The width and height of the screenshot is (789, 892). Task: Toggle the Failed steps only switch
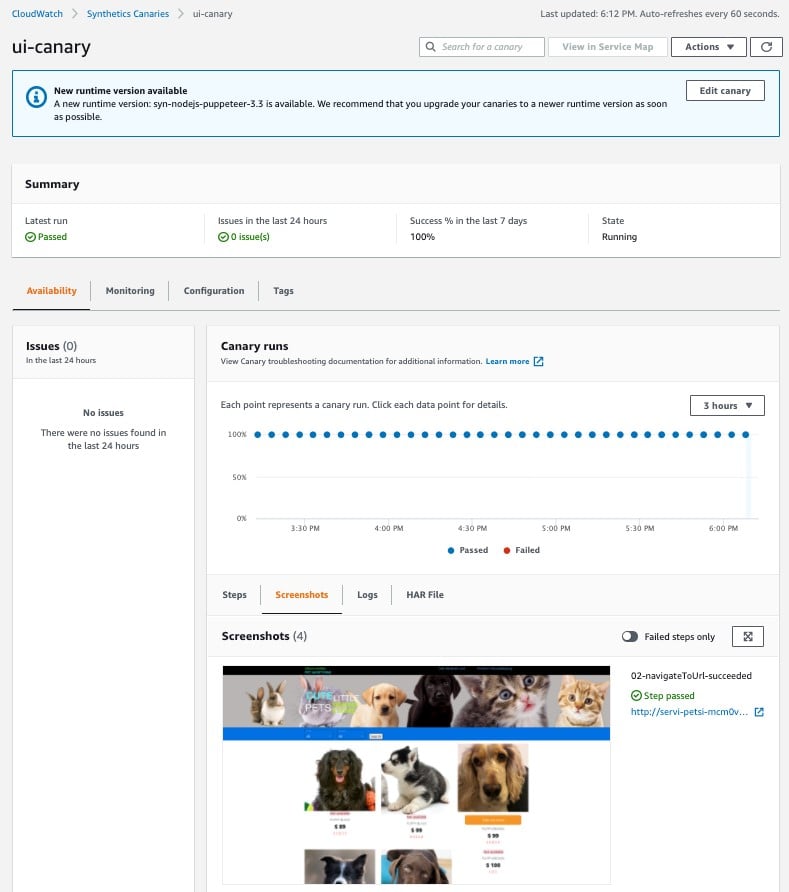[630, 636]
